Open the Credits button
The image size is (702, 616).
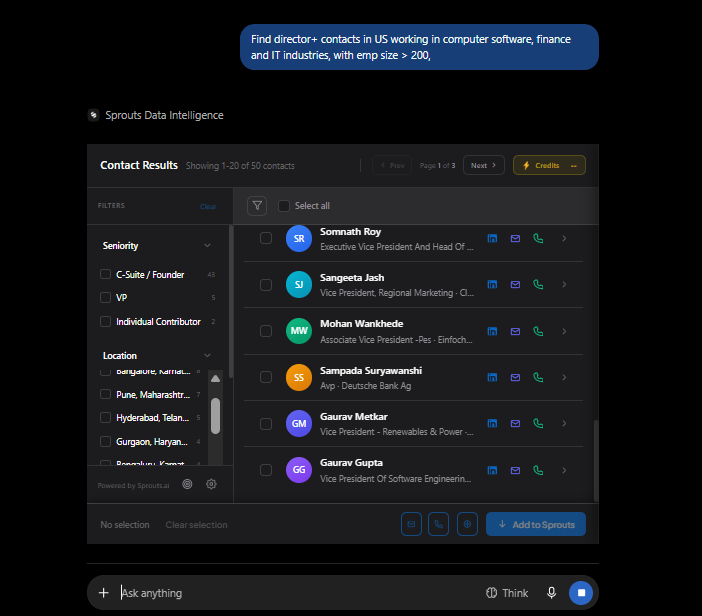pos(549,165)
